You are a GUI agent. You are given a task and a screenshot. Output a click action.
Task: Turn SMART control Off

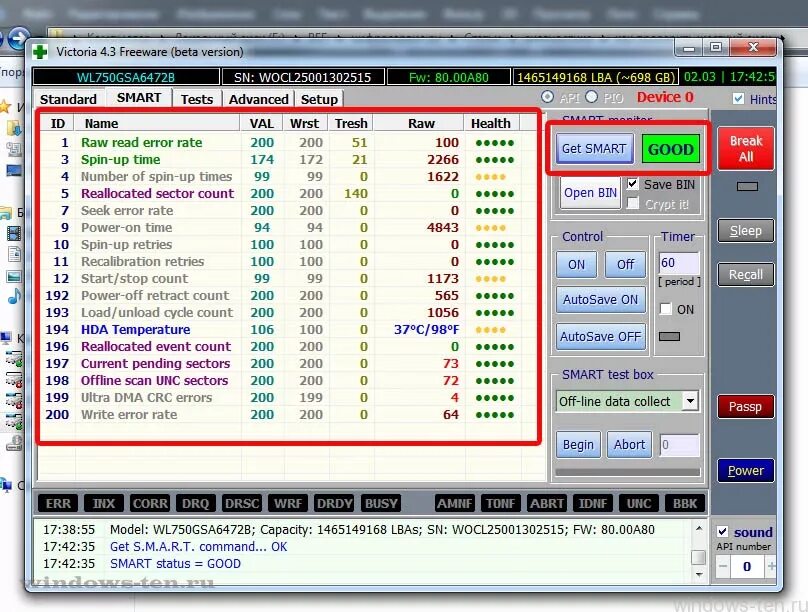click(625, 264)
